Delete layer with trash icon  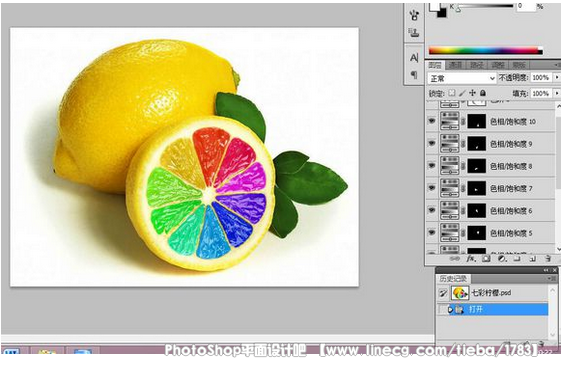(x=548, y=259)
